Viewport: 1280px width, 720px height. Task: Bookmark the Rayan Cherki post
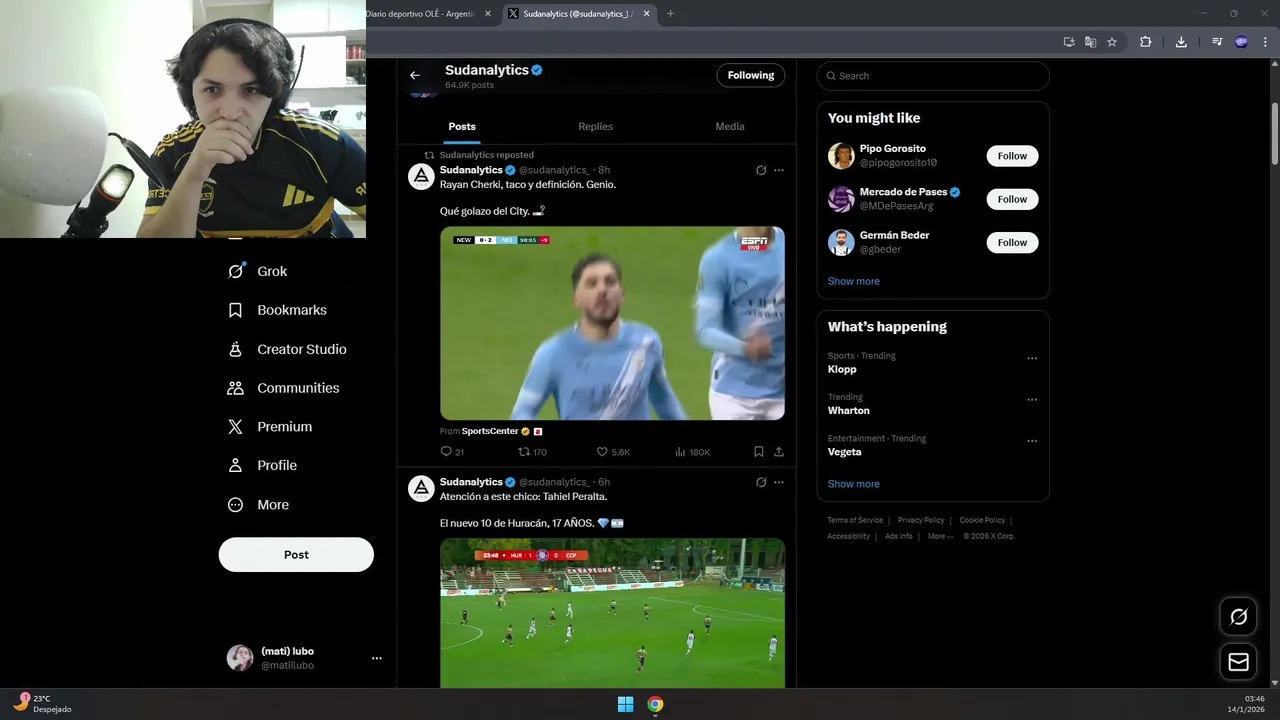[759, 452]
